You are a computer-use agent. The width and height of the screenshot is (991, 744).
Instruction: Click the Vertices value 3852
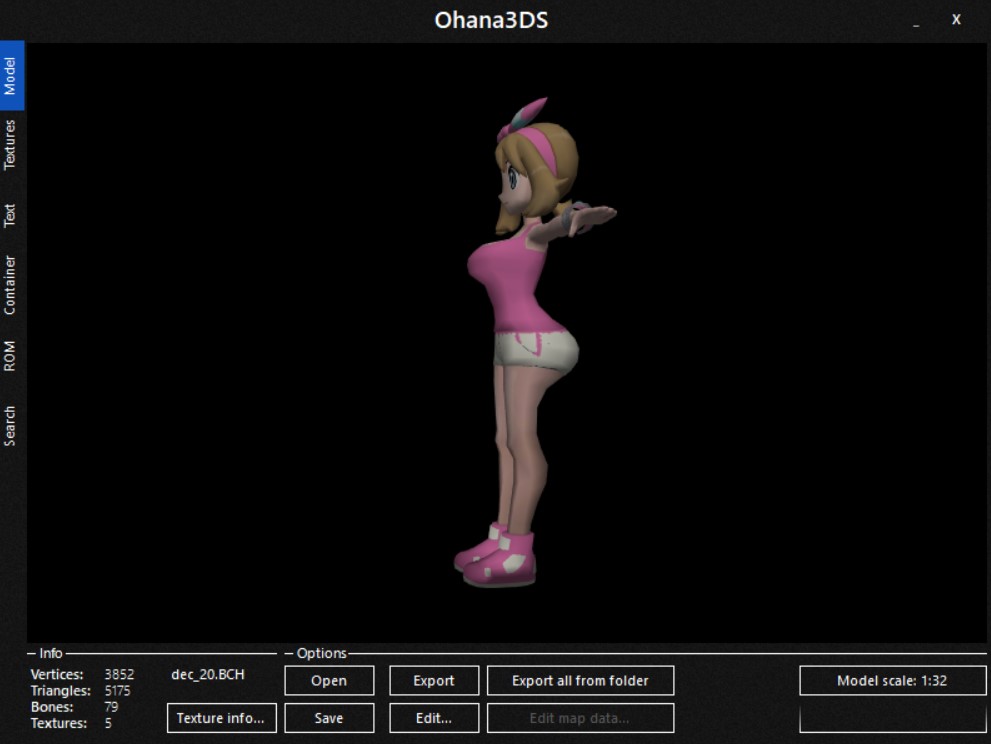(x=119, y=674)
